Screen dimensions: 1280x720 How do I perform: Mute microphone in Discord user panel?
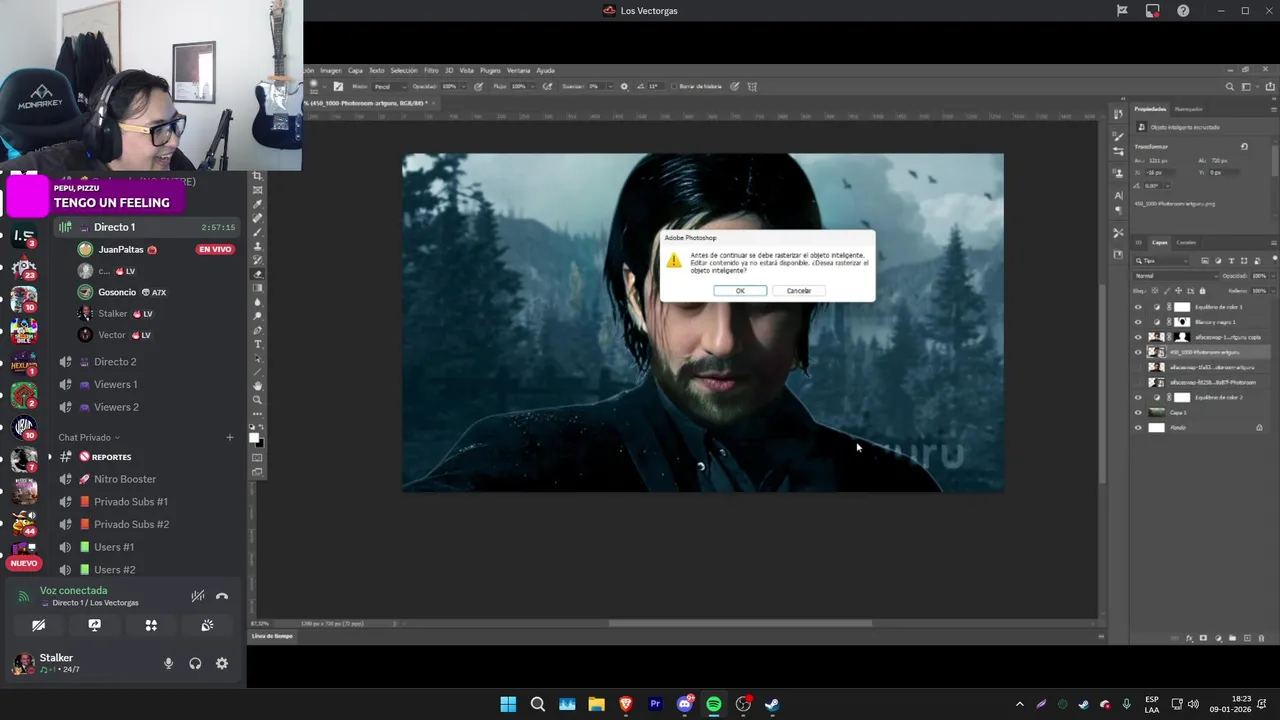click(168, 663)
